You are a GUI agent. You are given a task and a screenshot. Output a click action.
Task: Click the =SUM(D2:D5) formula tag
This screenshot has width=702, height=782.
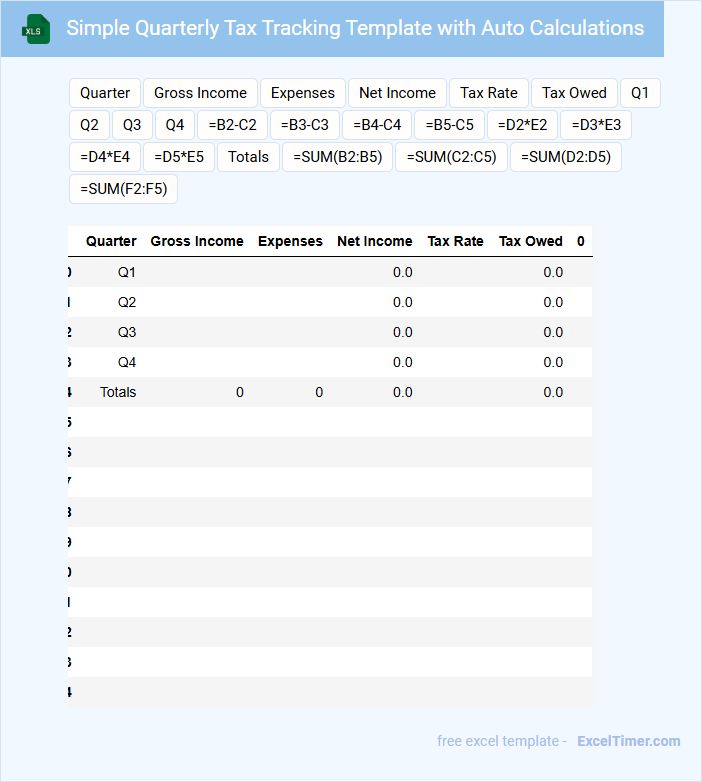coord(566,157)
